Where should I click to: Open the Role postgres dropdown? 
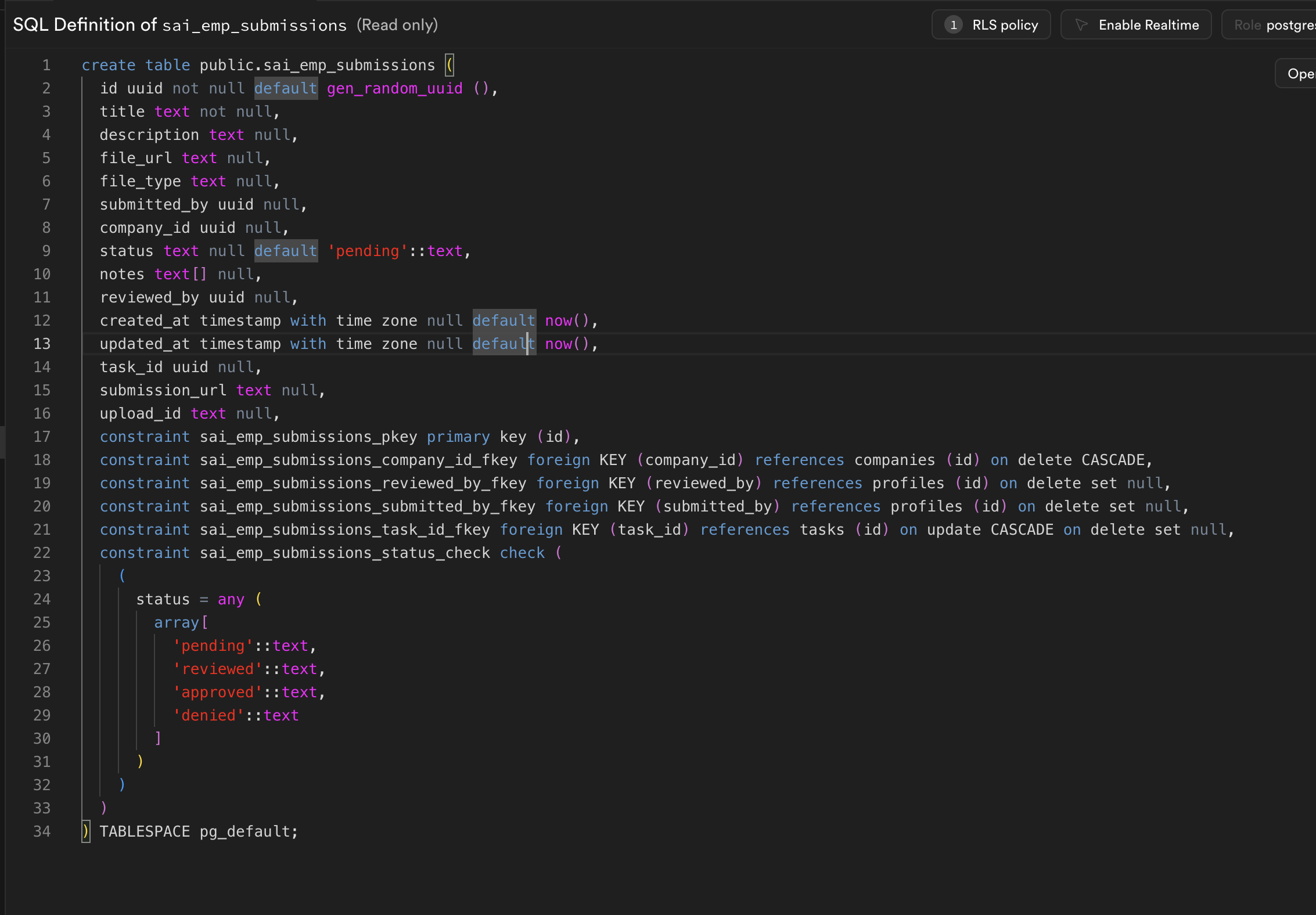click(1272, 25)
